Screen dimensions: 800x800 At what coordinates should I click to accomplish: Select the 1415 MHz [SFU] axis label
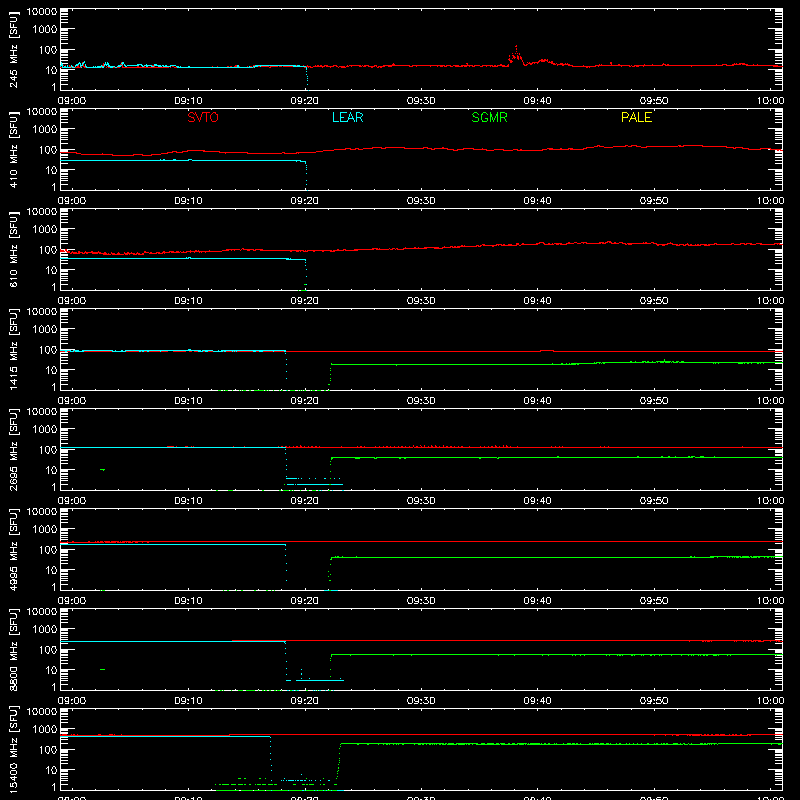tap(14, 350)
